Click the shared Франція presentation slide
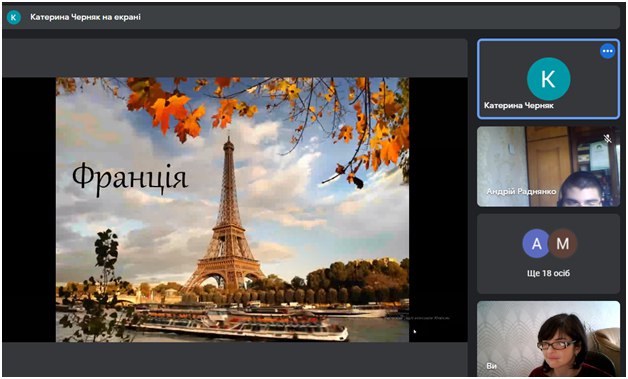Screen dimensions: 628x379 [x=232, y=210]
